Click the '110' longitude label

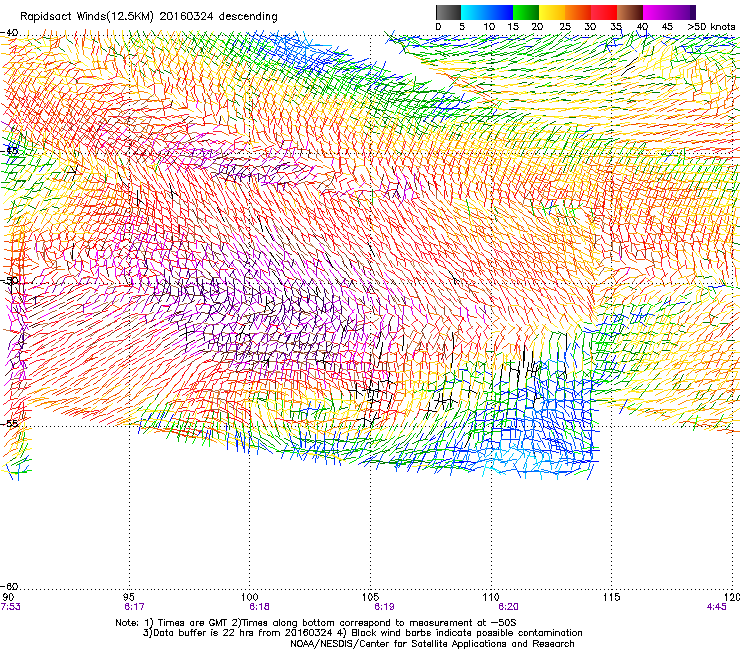pos(491,598)
